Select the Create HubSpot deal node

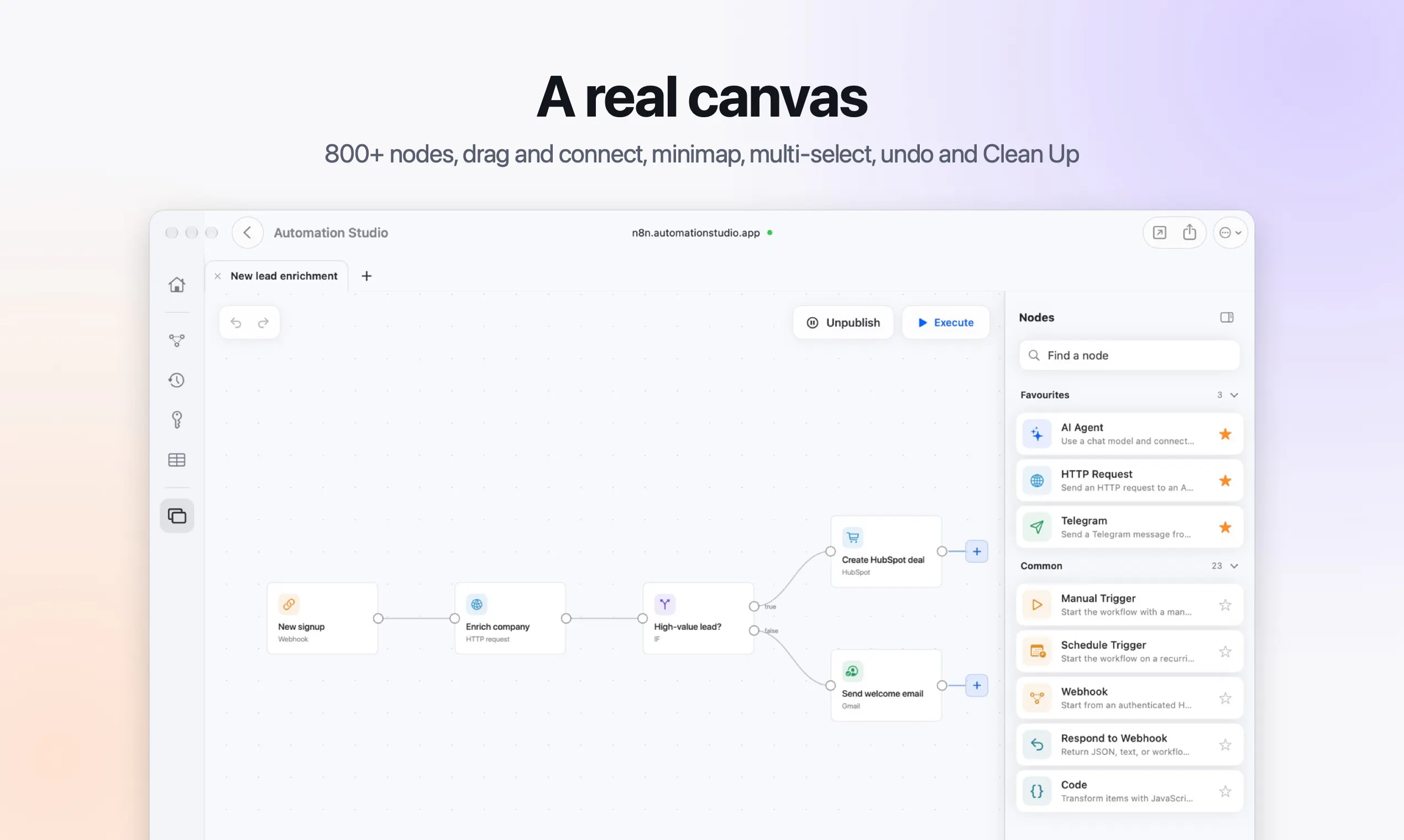[886, 552]
